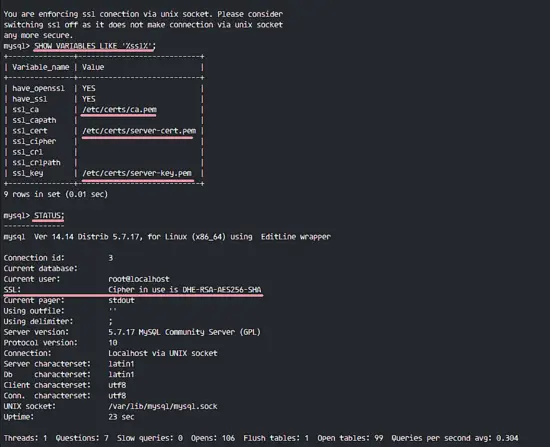The width and height of the screenshot is (550, 447).
Task: Click the Questions: 7 statistic
Action: point(82,438)
